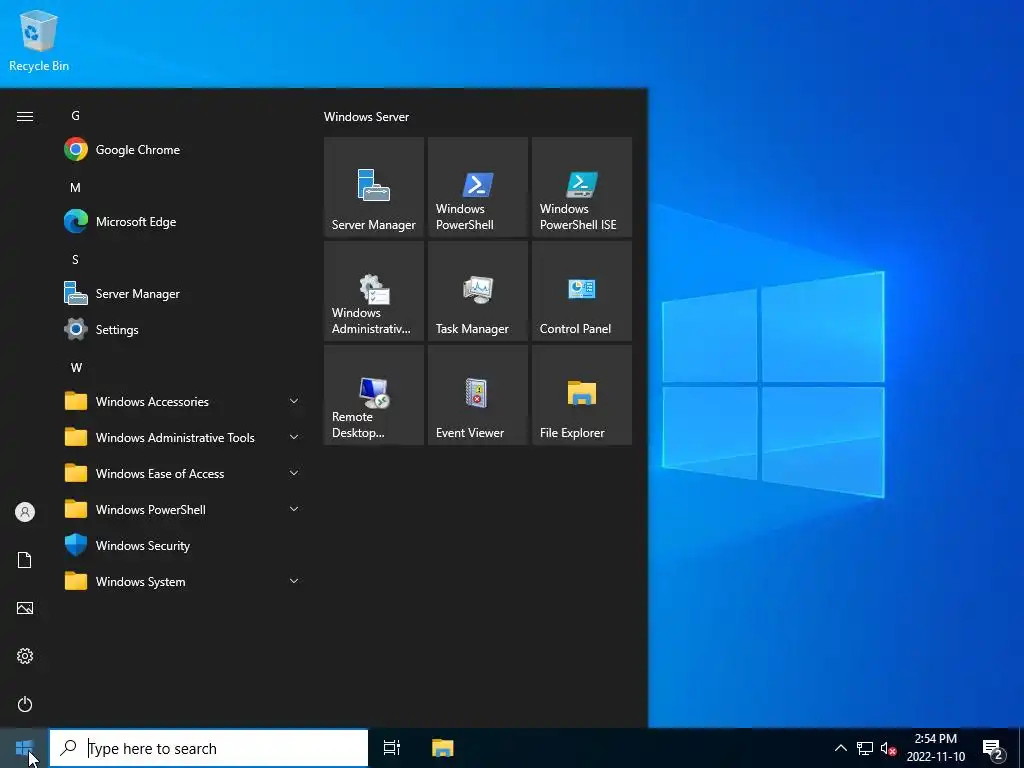Click the letter M section header
The image size is (1024, 768).
(76, 187)
